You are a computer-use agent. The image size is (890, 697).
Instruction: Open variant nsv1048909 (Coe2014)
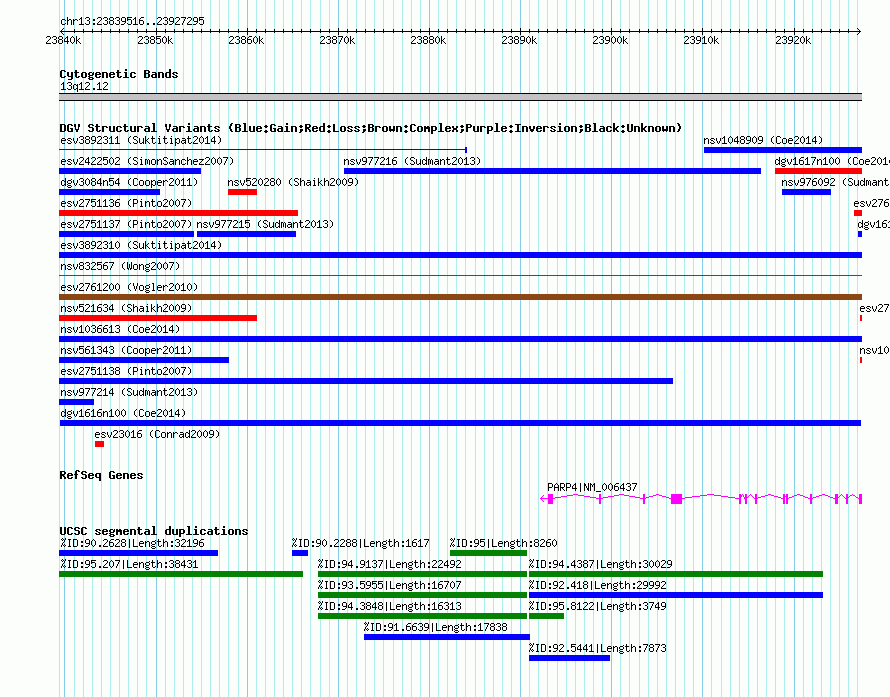(763, 140)
